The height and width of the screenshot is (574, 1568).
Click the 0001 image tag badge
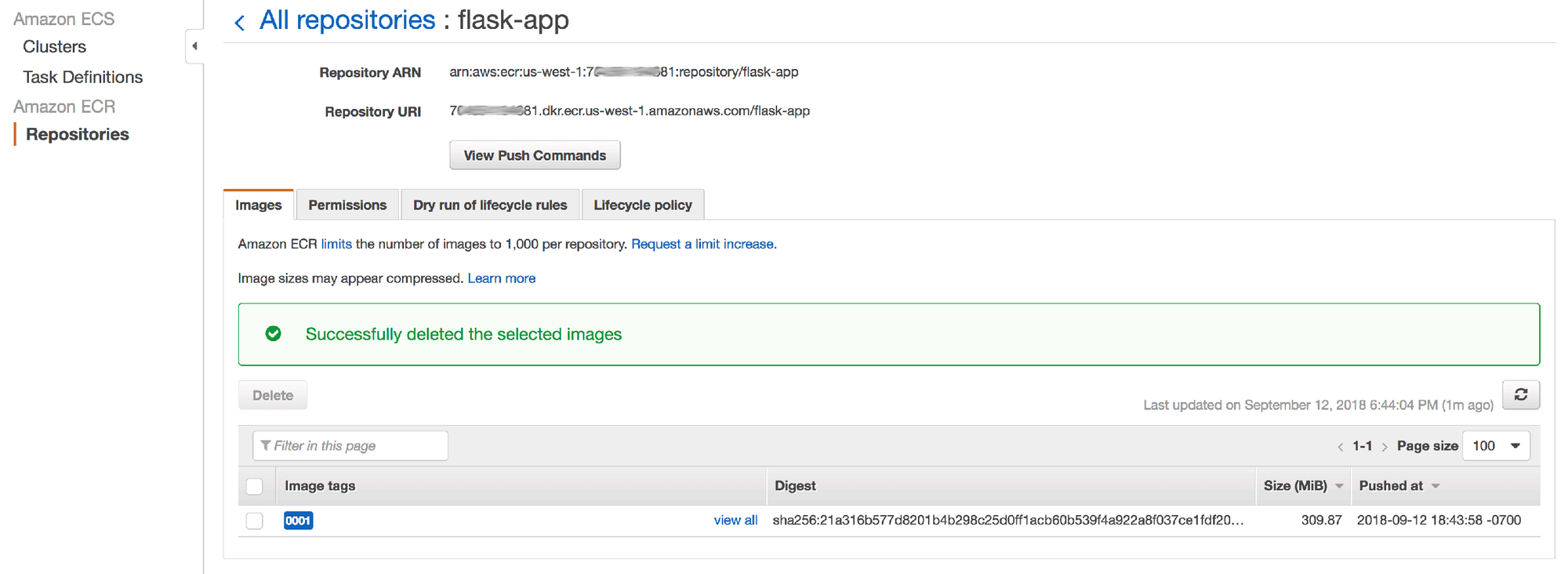coord(298,521)
